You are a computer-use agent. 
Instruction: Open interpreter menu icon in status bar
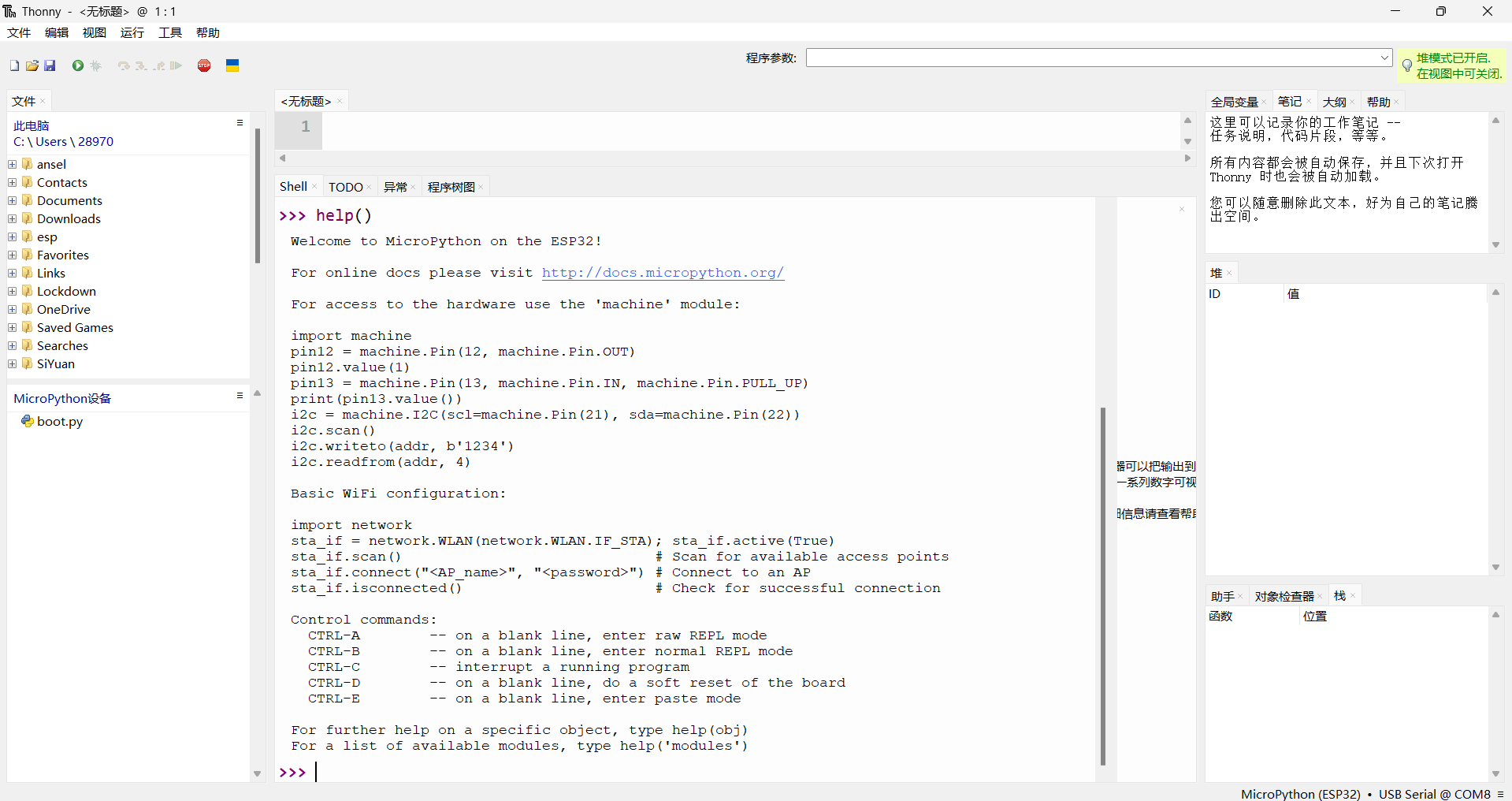(1501, 794)
